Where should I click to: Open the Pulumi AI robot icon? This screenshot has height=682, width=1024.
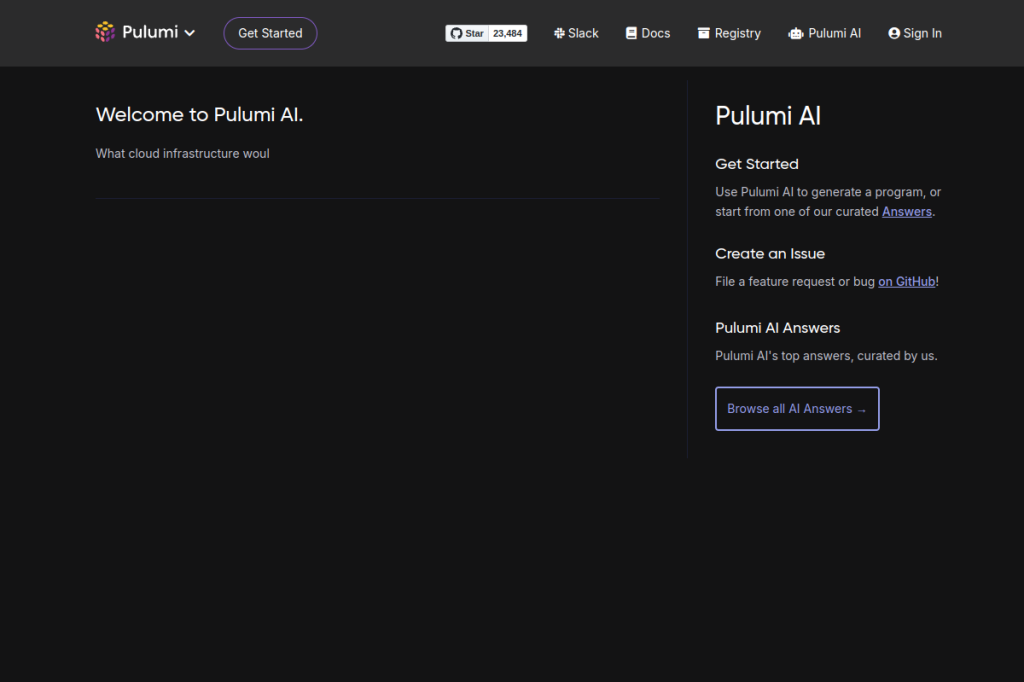tap(795, 33)
